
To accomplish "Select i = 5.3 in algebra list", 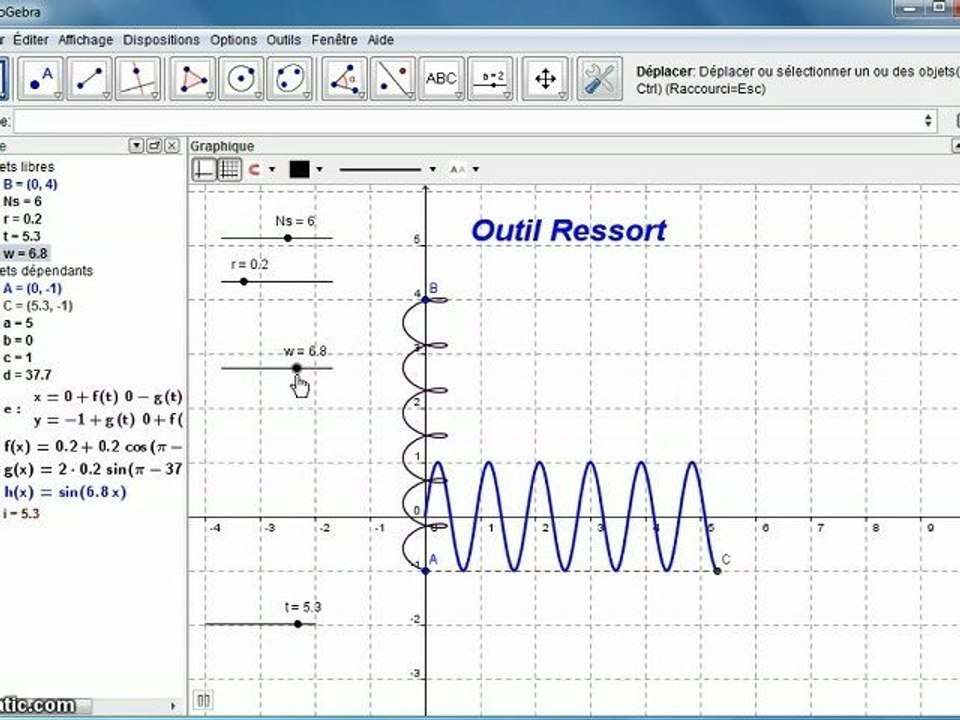I will [x=21, y=514].
